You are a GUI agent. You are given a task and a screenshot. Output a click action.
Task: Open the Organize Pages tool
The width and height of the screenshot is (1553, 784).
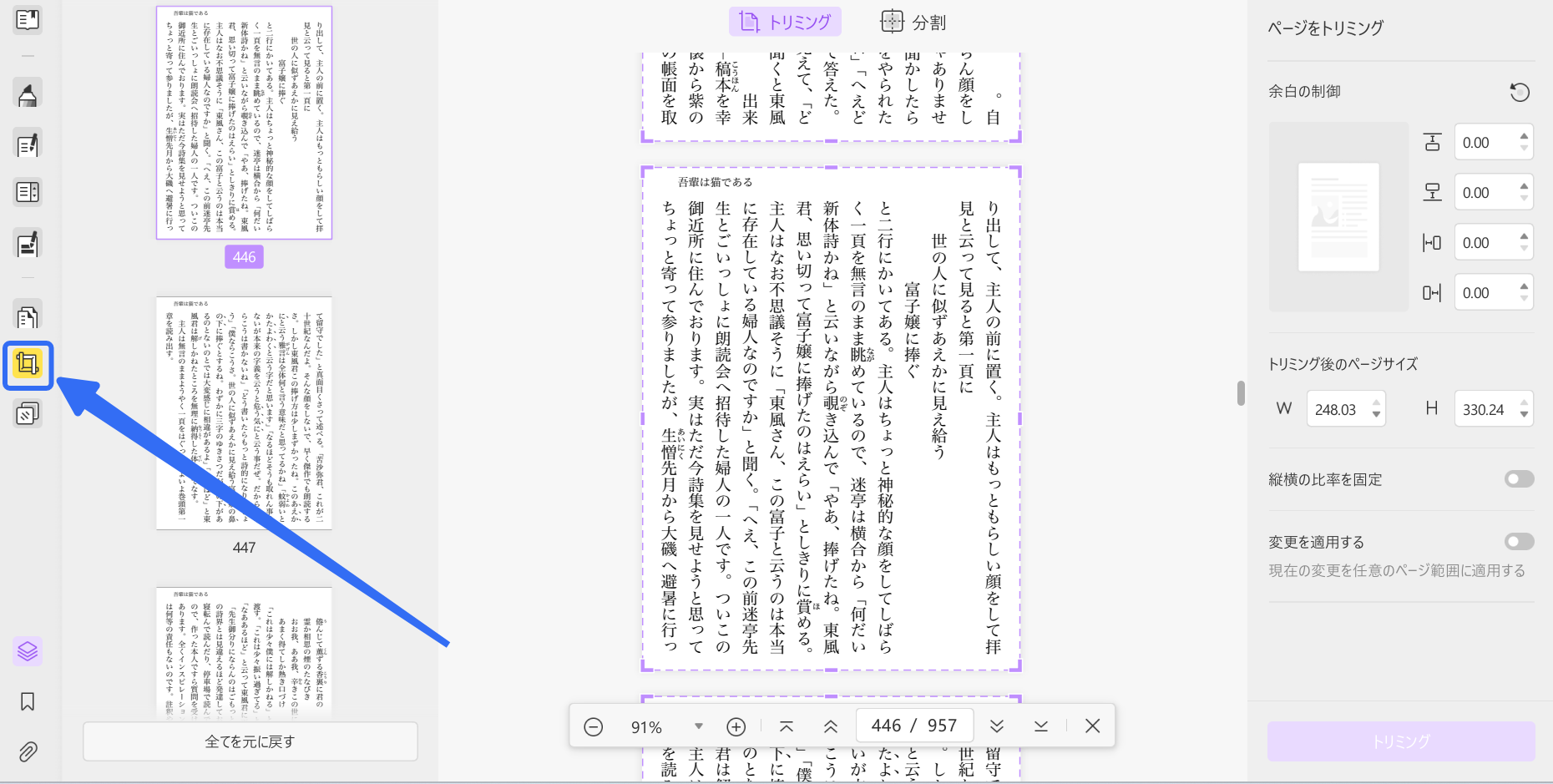[28, 316]
